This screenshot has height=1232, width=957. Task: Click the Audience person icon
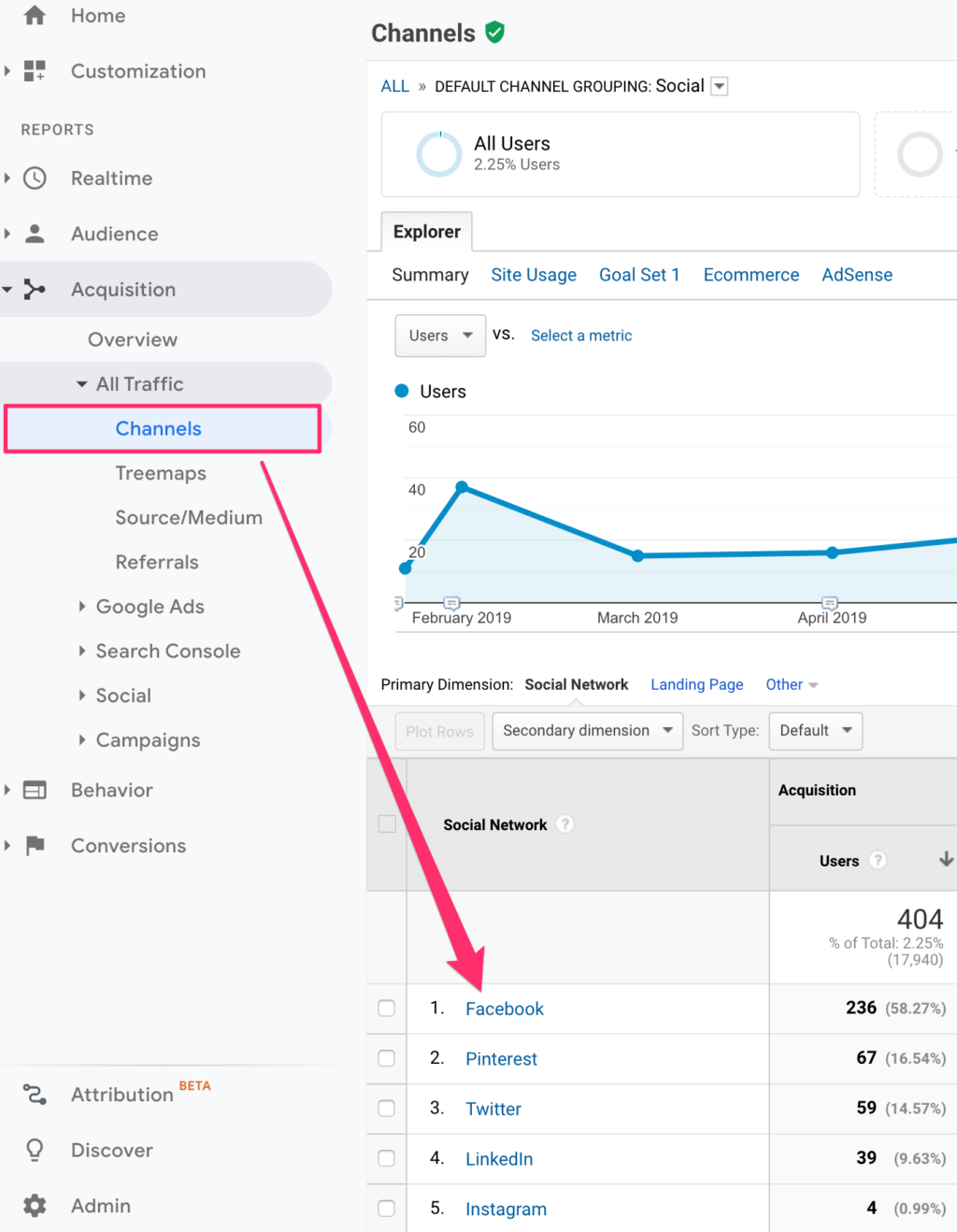[x=35, y=234]
